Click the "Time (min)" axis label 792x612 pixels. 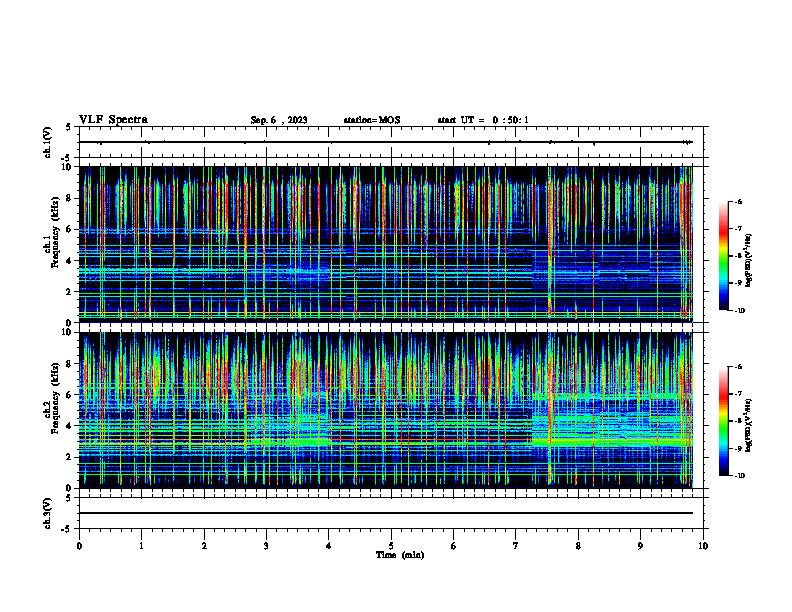400,555
